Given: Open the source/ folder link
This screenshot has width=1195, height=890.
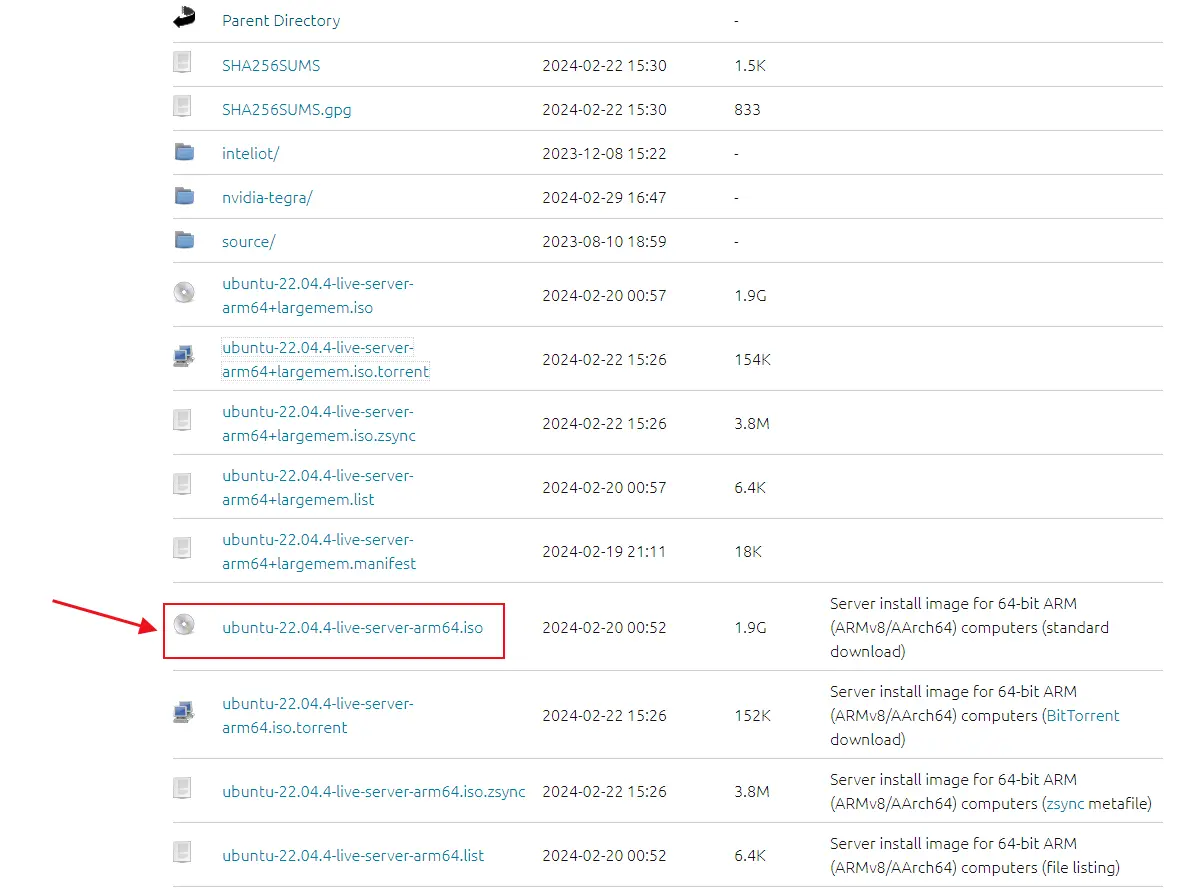Looking at the screenshot, I should coord(248,242).
